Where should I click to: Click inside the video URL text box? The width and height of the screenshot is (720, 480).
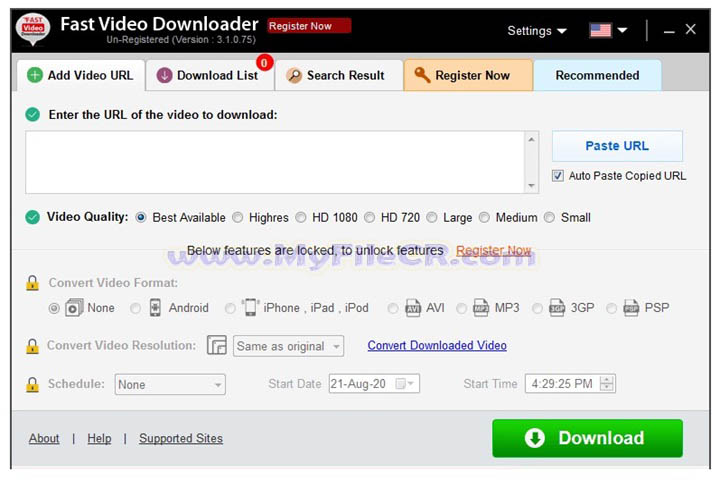click(x=276, y=162)
